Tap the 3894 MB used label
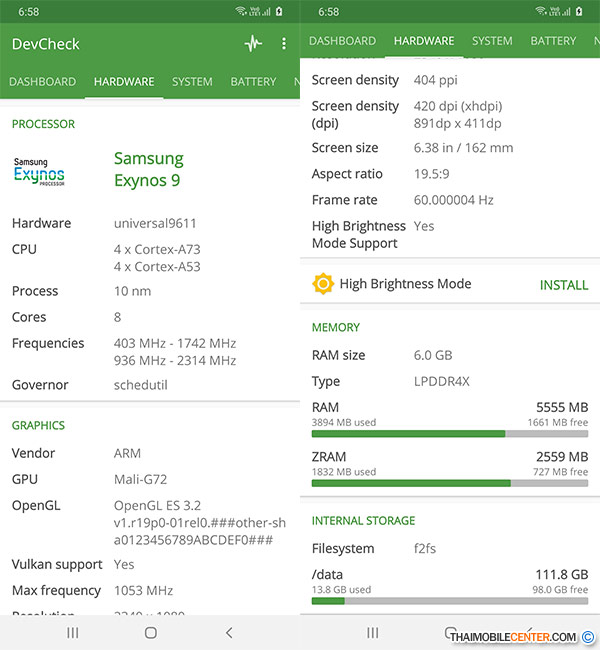This screenshot has width=600, height=650. point(344,422)
